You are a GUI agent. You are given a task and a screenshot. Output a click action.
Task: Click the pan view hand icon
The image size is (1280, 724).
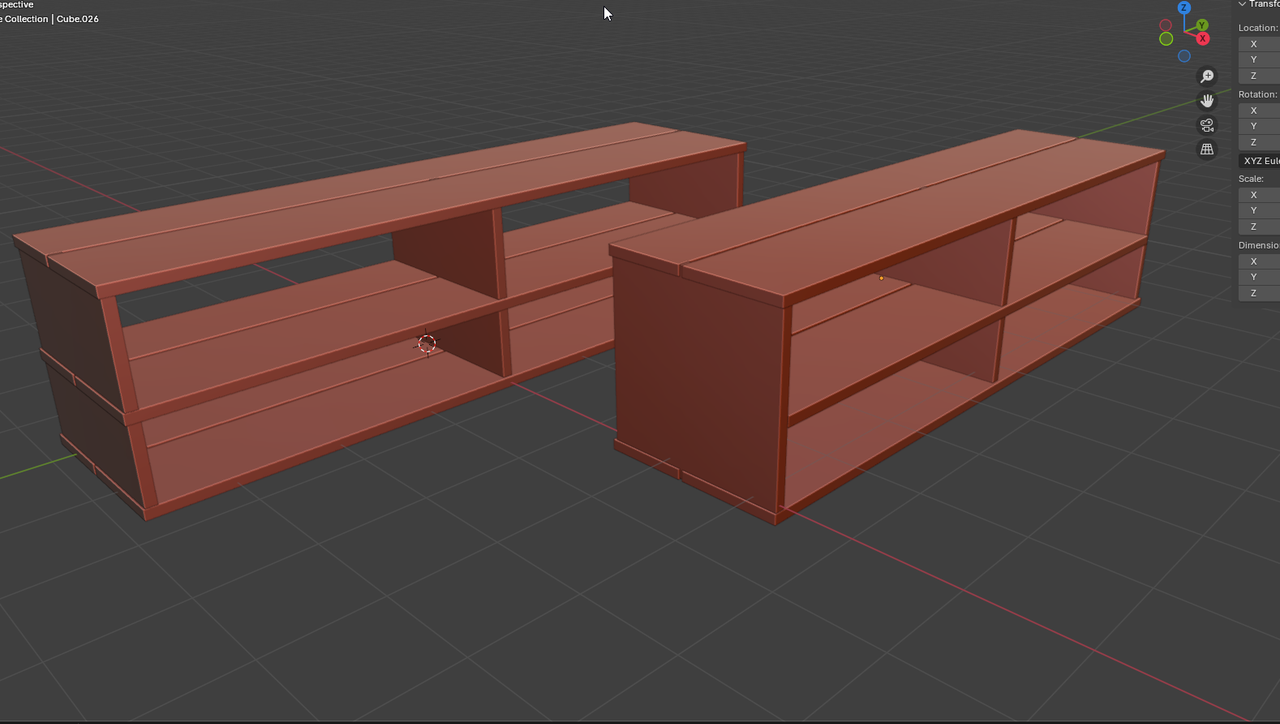1207,101
